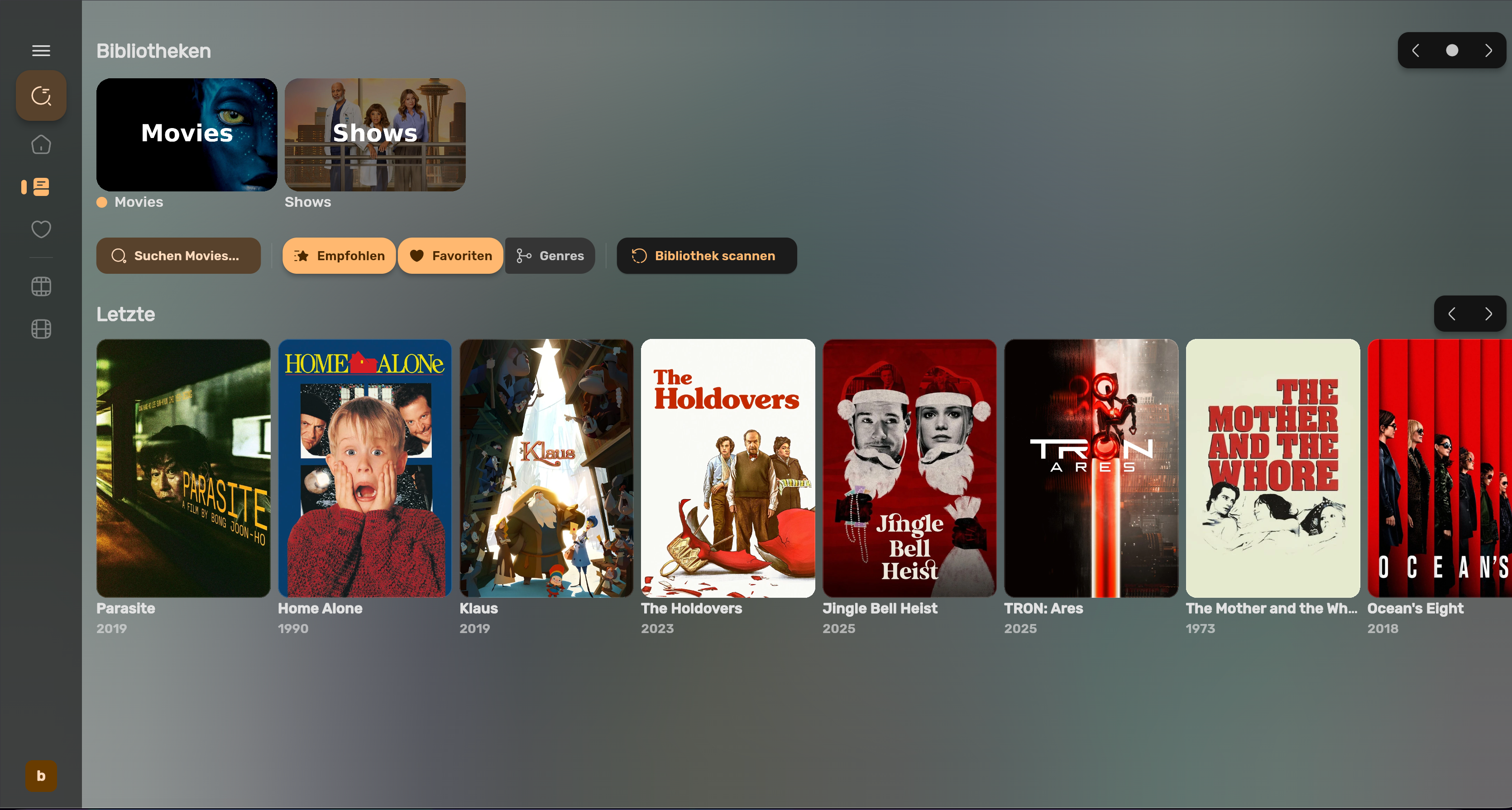Open user profile avatar 'b'
The height and width of the screenshot is (810, 1512).
point(41,776)
